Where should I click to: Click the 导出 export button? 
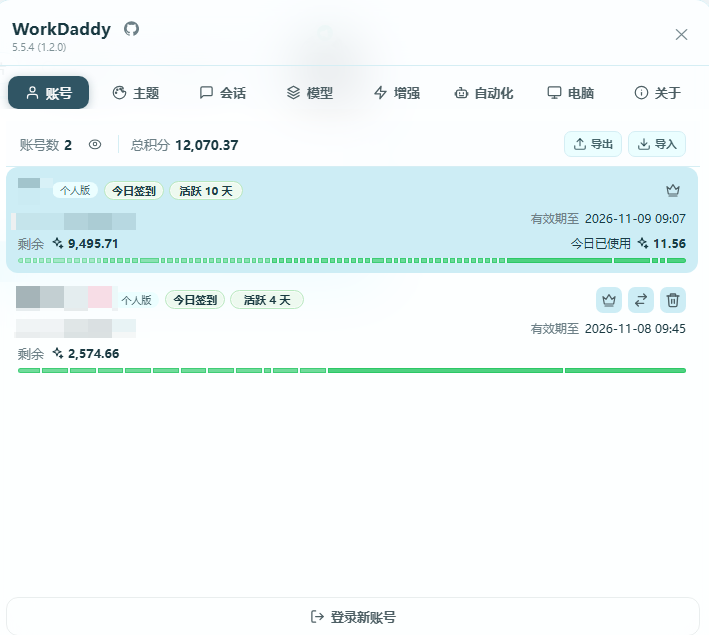coord(593,144)
